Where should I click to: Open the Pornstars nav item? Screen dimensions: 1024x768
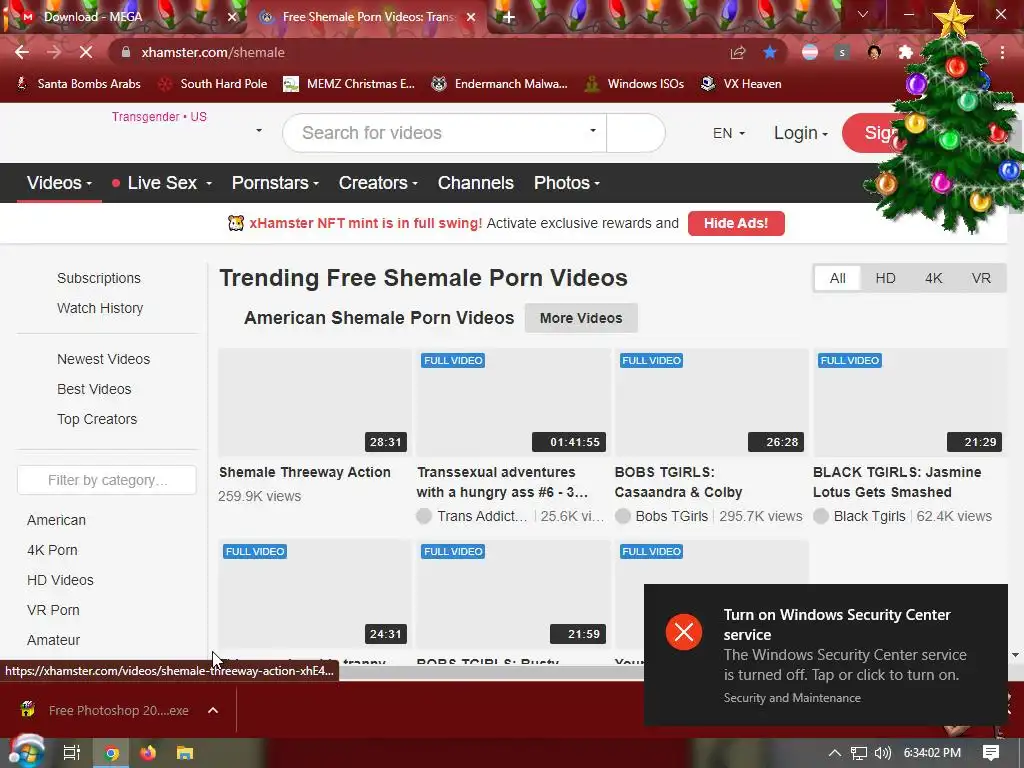tap(275, 183)
